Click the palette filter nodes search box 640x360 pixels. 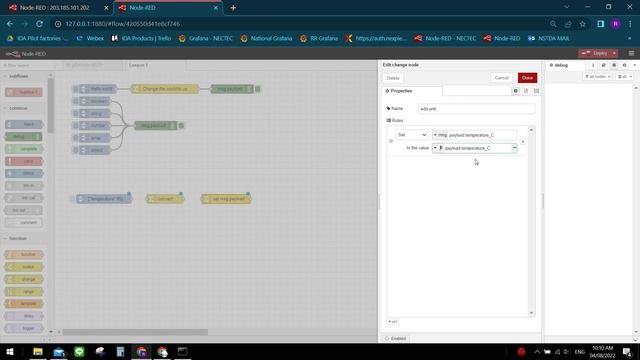click(x=27, y=65)
